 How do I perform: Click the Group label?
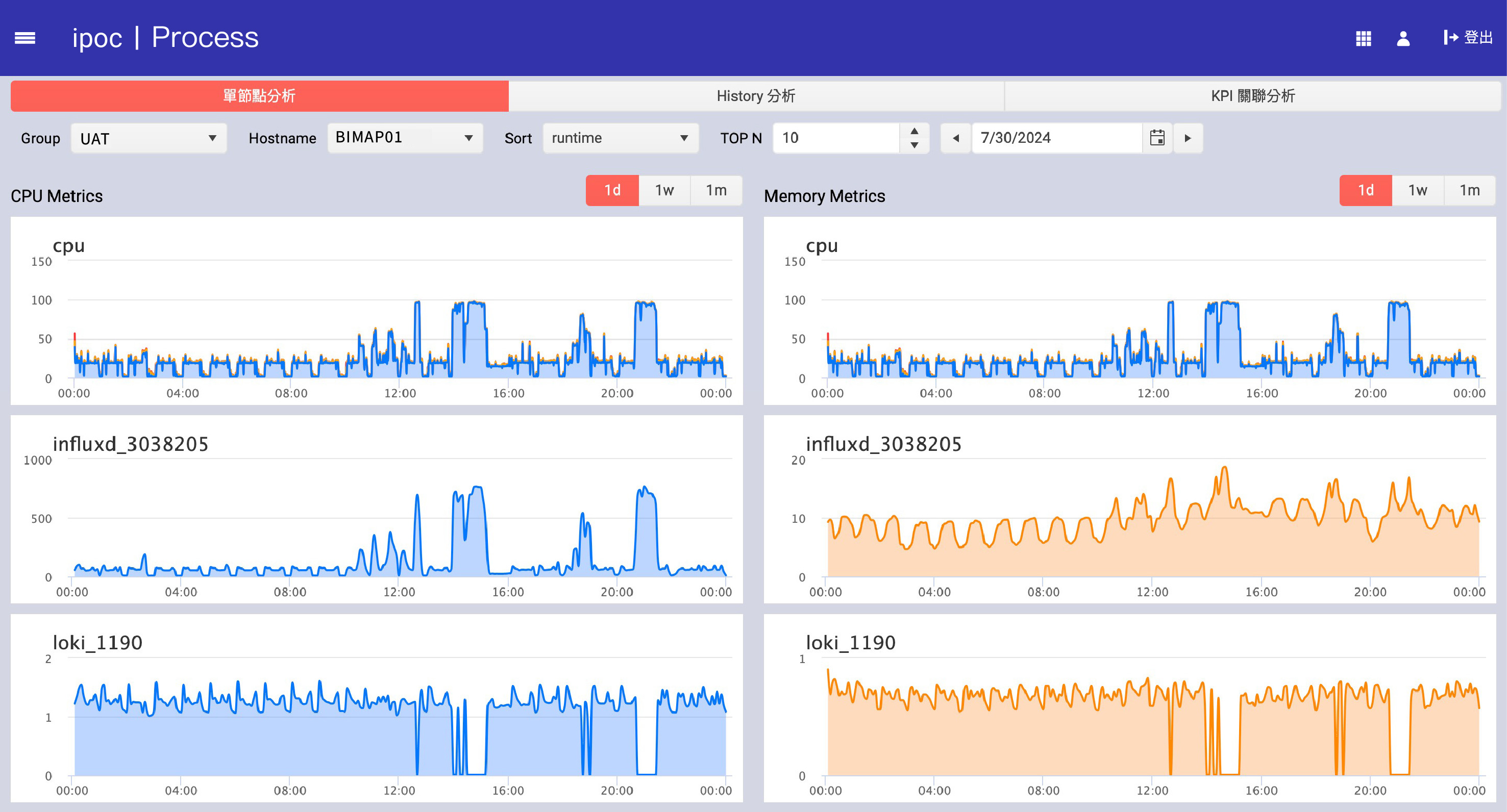click(40, 139)
